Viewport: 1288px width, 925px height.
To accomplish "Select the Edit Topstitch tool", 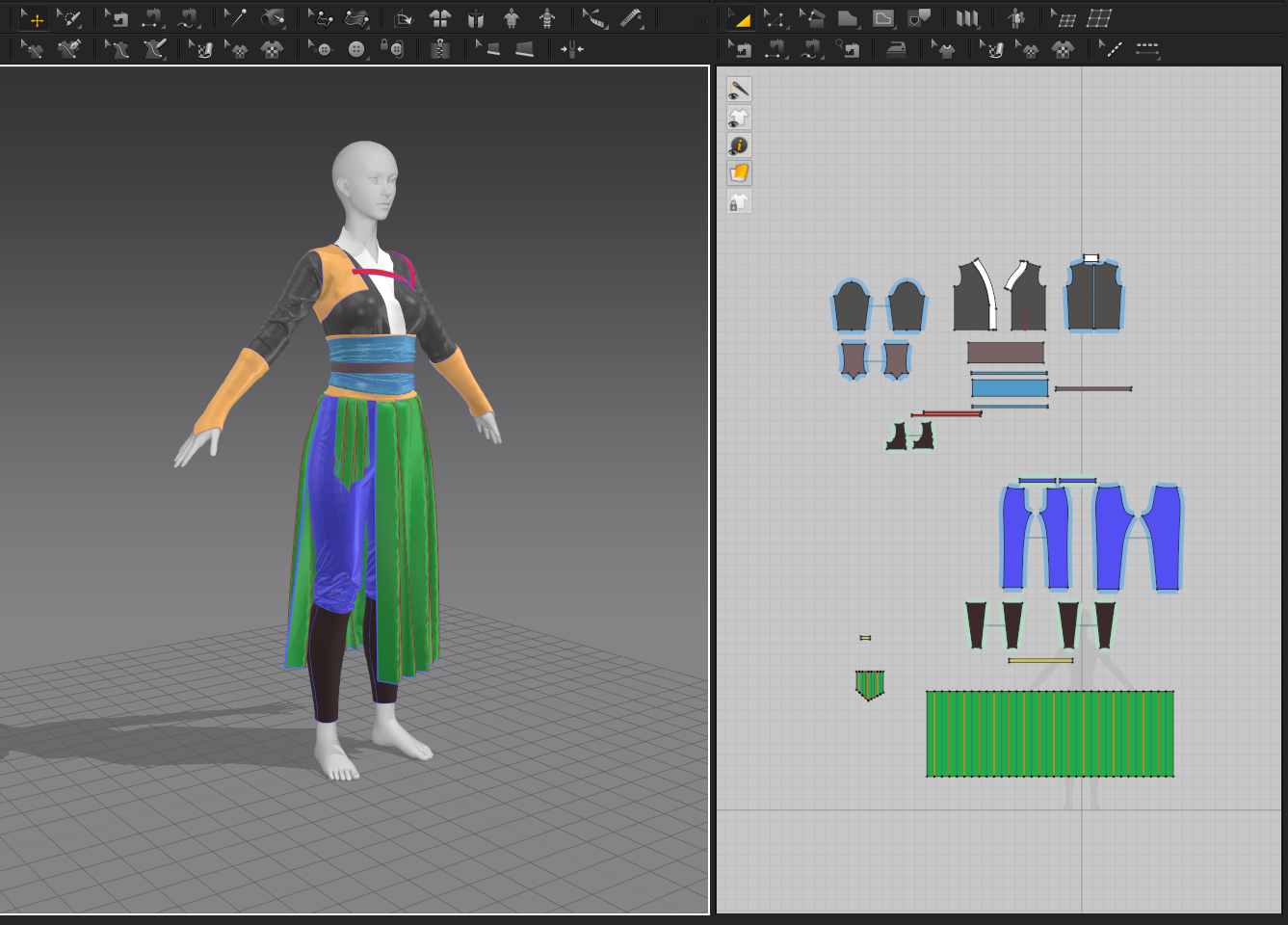I will coord(1111,49).
